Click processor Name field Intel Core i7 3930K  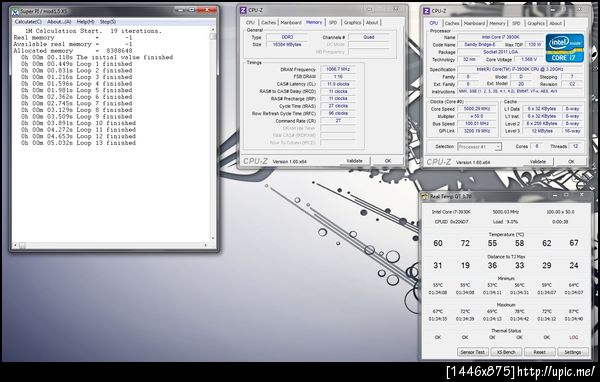[x=500, y=37]
